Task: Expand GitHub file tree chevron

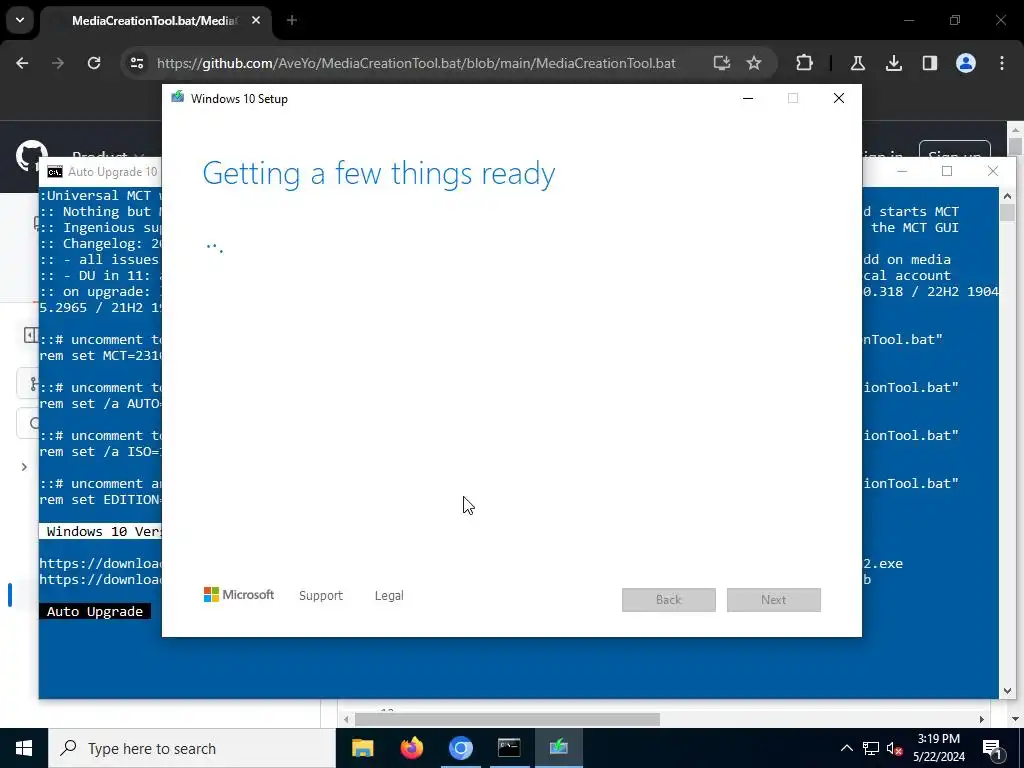Action: point(24,467)
